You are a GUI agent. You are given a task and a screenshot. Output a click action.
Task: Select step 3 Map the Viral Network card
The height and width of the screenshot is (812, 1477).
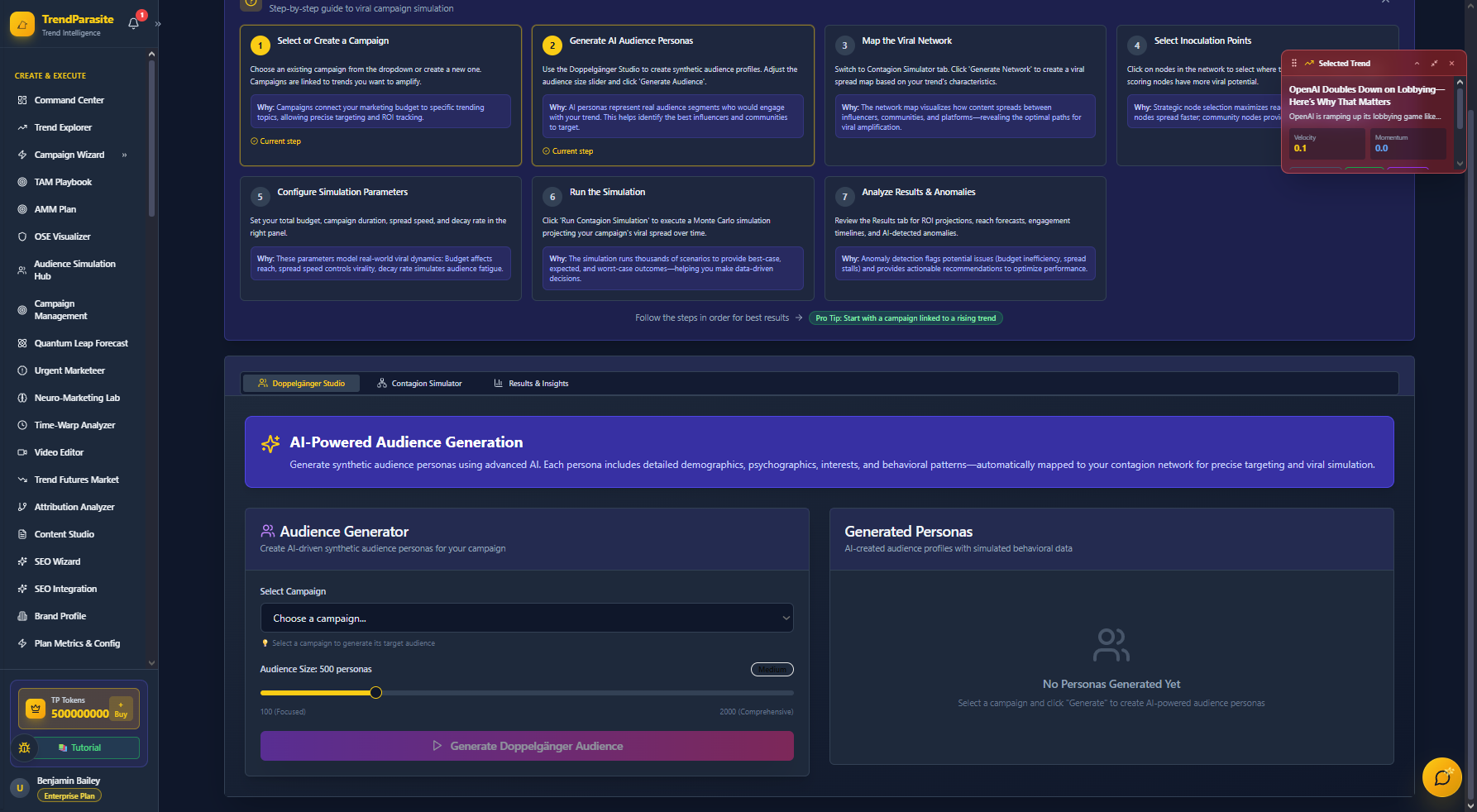click(x=965, y=95)
